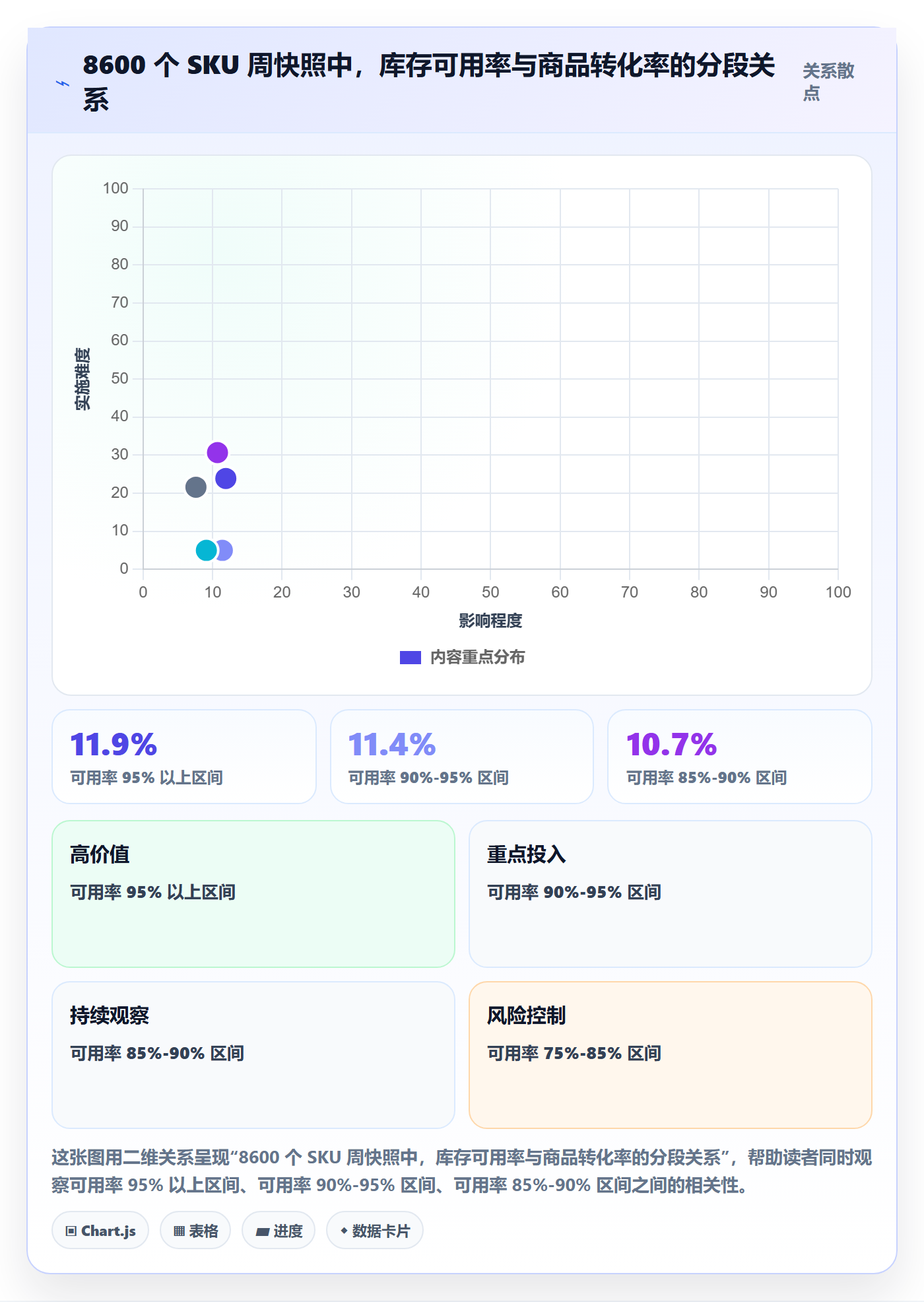Click the 实施难度 y-axis title
The height and width of the screenshot is (1302, 924).
[x=82, y=379]
